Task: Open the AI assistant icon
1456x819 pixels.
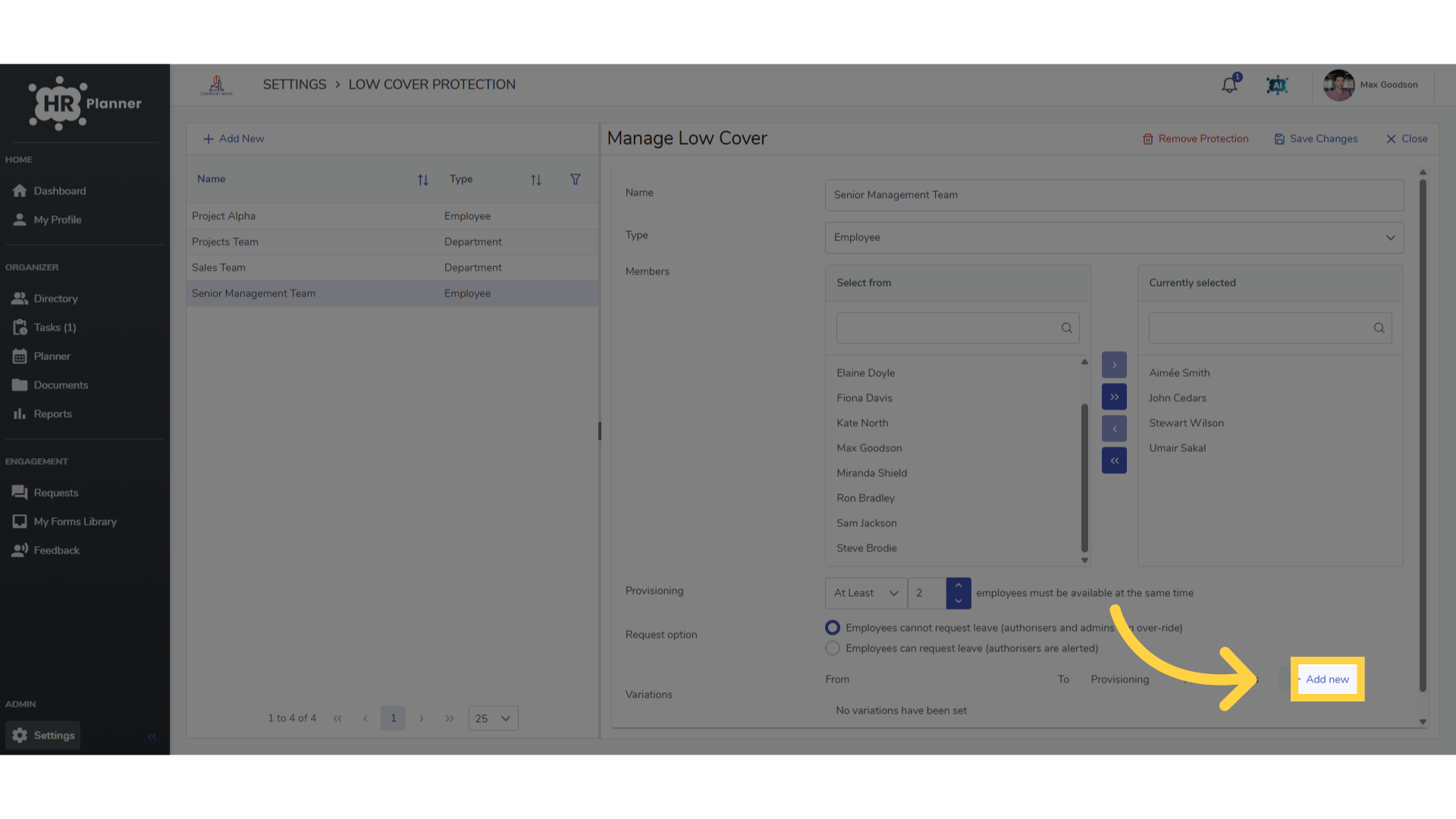Action: tap(1277, 85)
